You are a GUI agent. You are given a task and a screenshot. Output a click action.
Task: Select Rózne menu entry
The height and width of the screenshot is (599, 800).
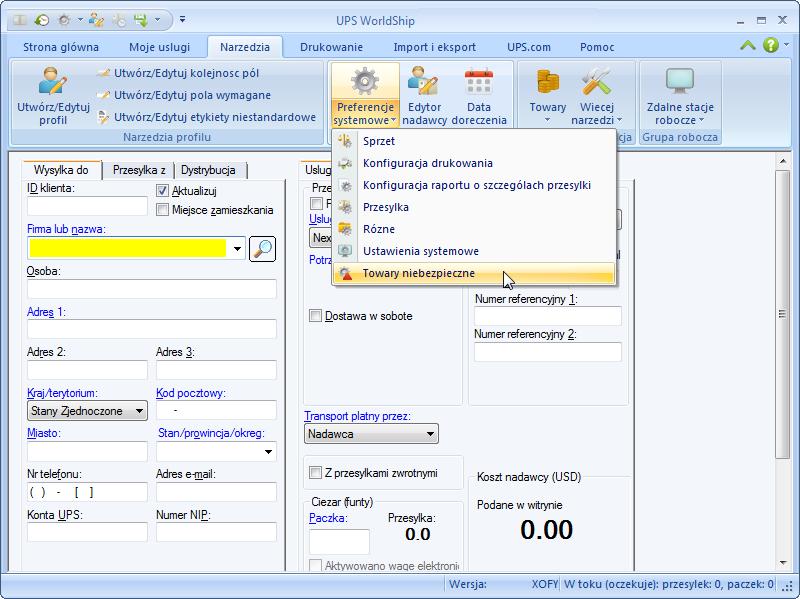[473, 229]
